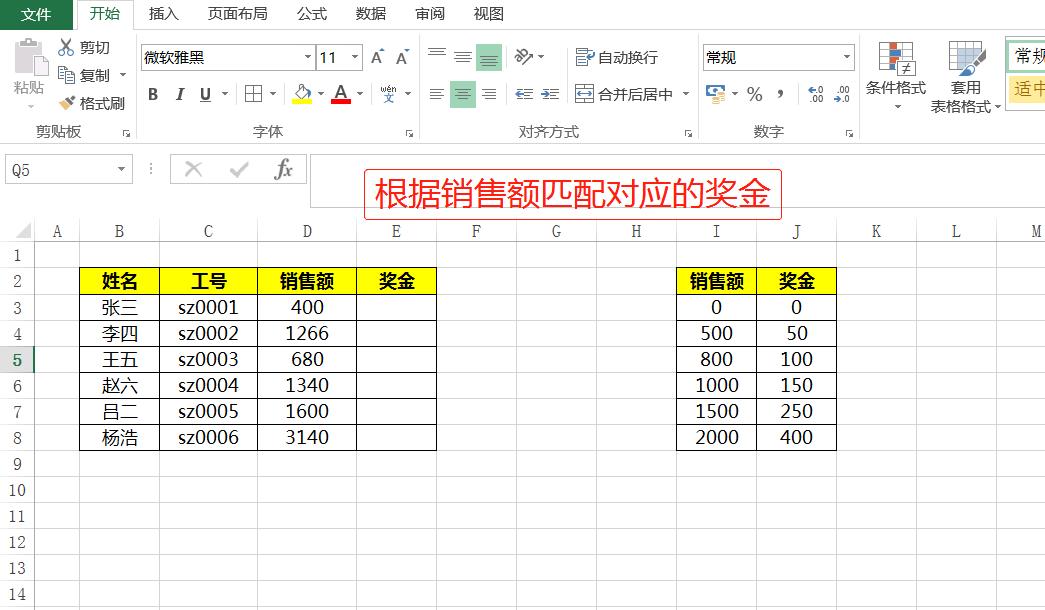Increase indent of cell content

(x=550, y=94)
